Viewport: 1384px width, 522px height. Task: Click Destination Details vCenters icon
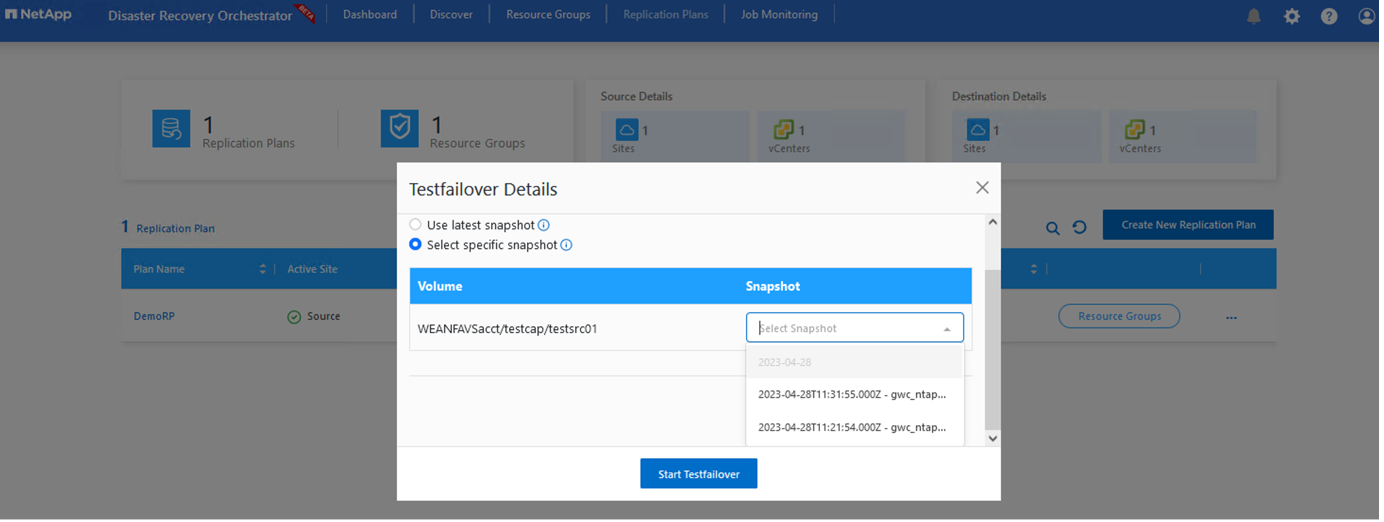[x=1136, y=129]
